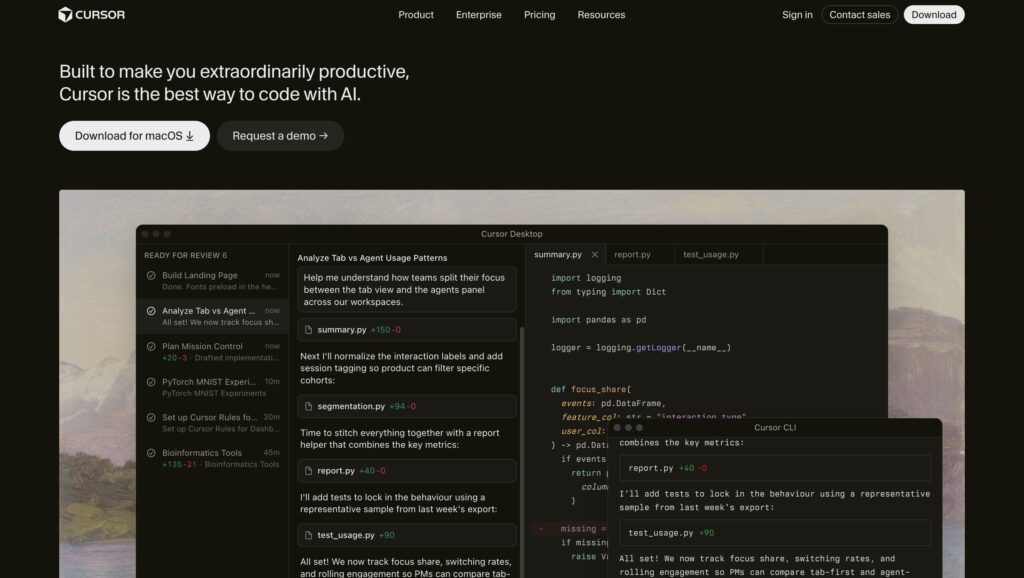Image resolution: width=1024 pixels, height=578 pixels.
Task: Click the Cursor logo in the header
Action: pyautogui.click(x=91, y=14)
